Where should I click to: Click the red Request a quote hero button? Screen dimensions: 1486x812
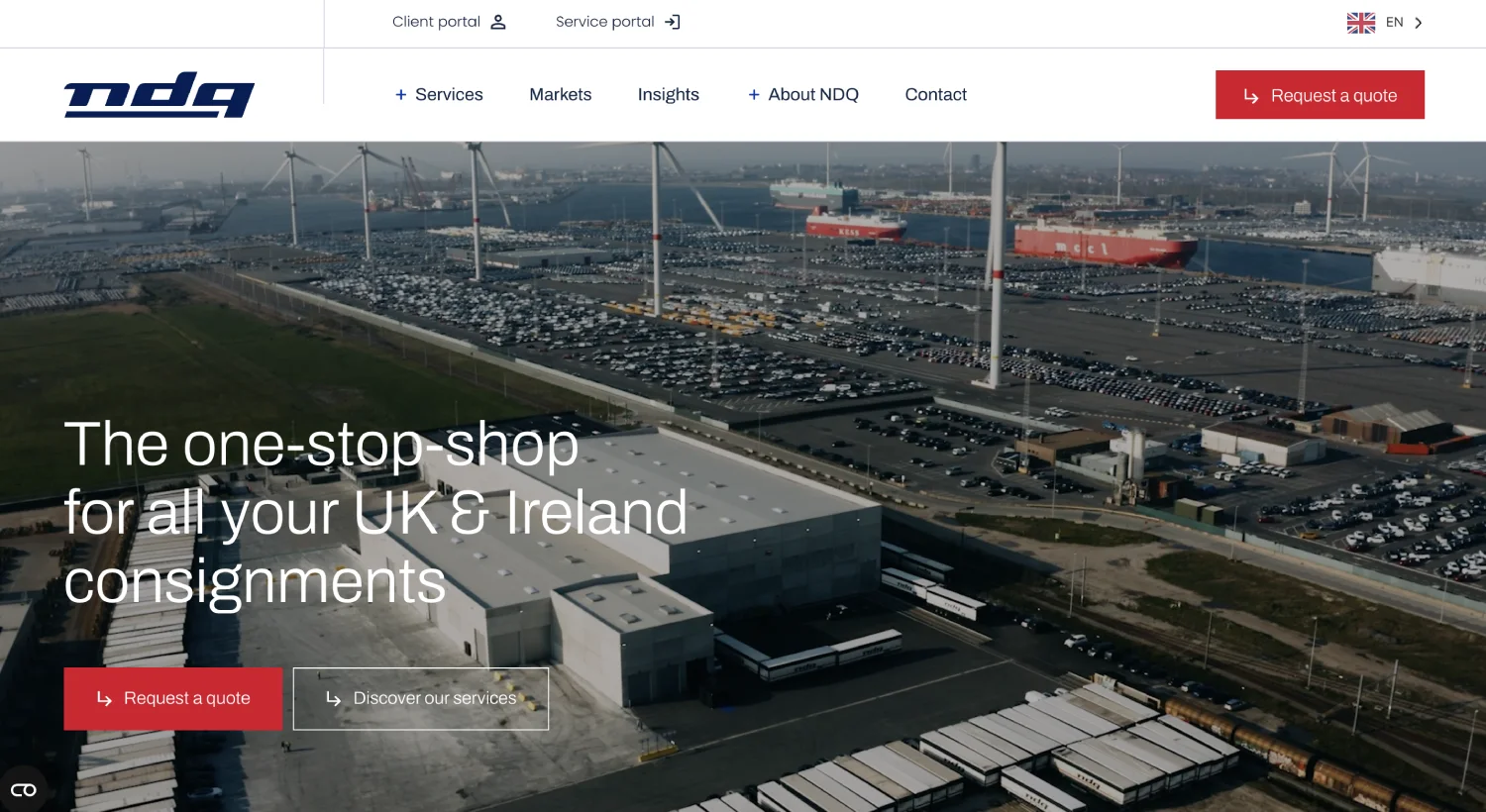pyautogui.click(x=173, y=699)
